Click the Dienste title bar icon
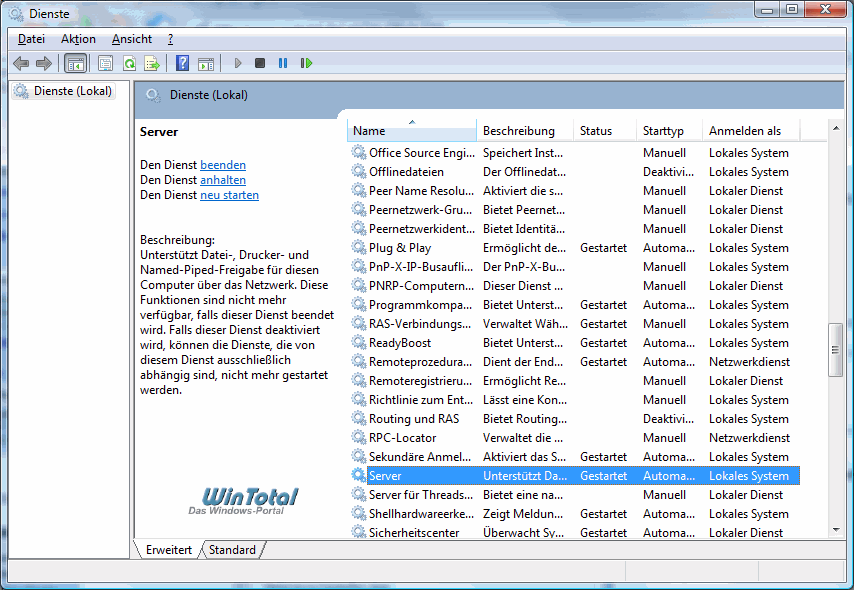Viewport: 854px width, 590px height. pos(16,13)
